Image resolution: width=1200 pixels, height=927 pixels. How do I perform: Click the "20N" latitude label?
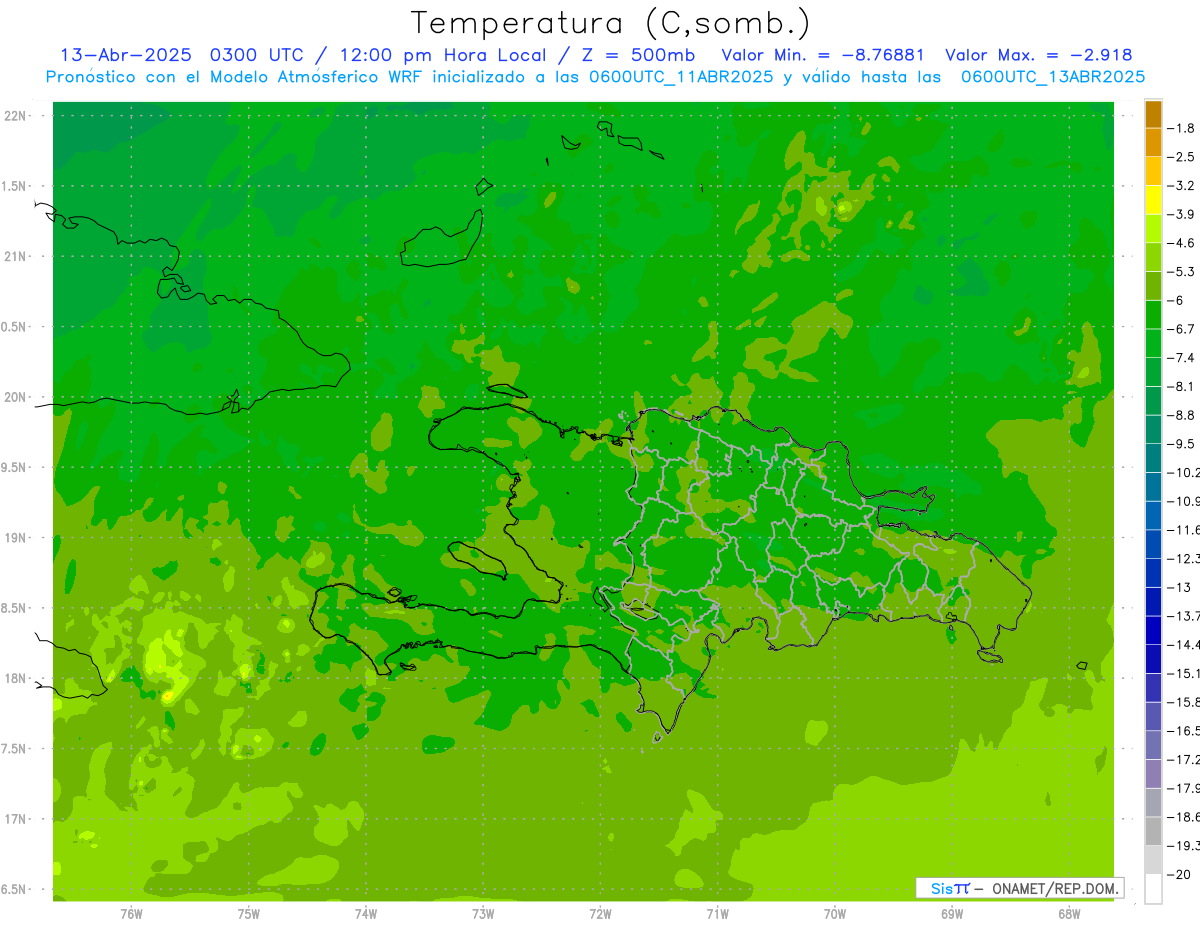tap(15, 397)
